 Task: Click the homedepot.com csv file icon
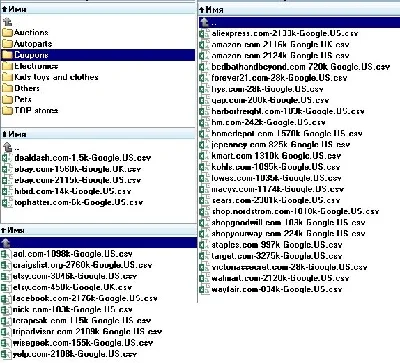point(203,134)
